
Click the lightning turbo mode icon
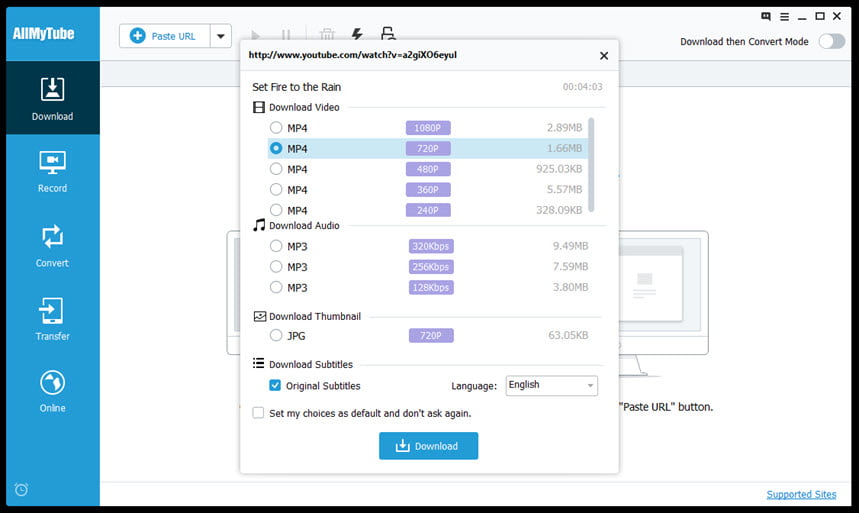357,35
